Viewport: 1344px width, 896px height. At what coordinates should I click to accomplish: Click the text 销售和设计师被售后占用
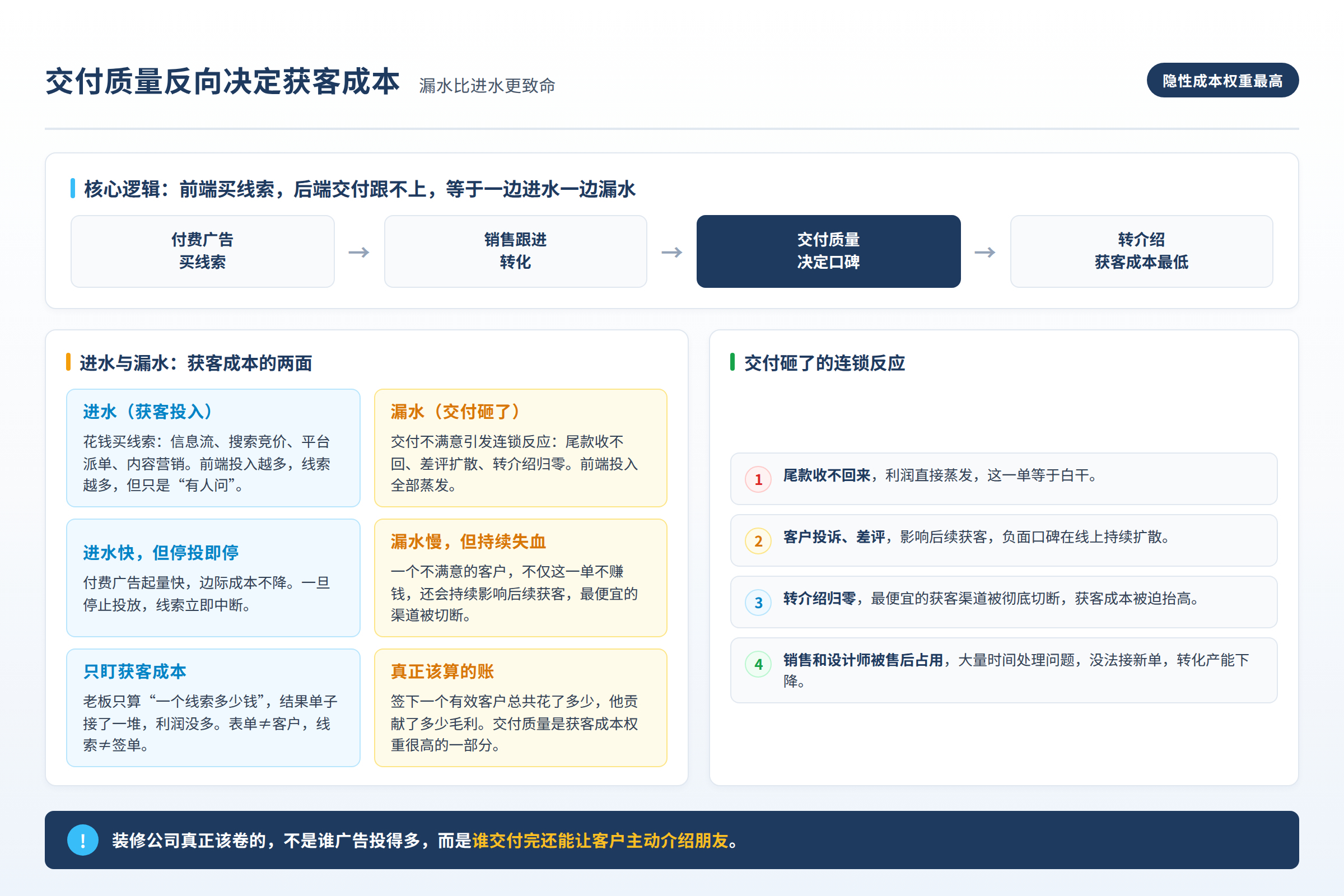click(x=863, y=661)
